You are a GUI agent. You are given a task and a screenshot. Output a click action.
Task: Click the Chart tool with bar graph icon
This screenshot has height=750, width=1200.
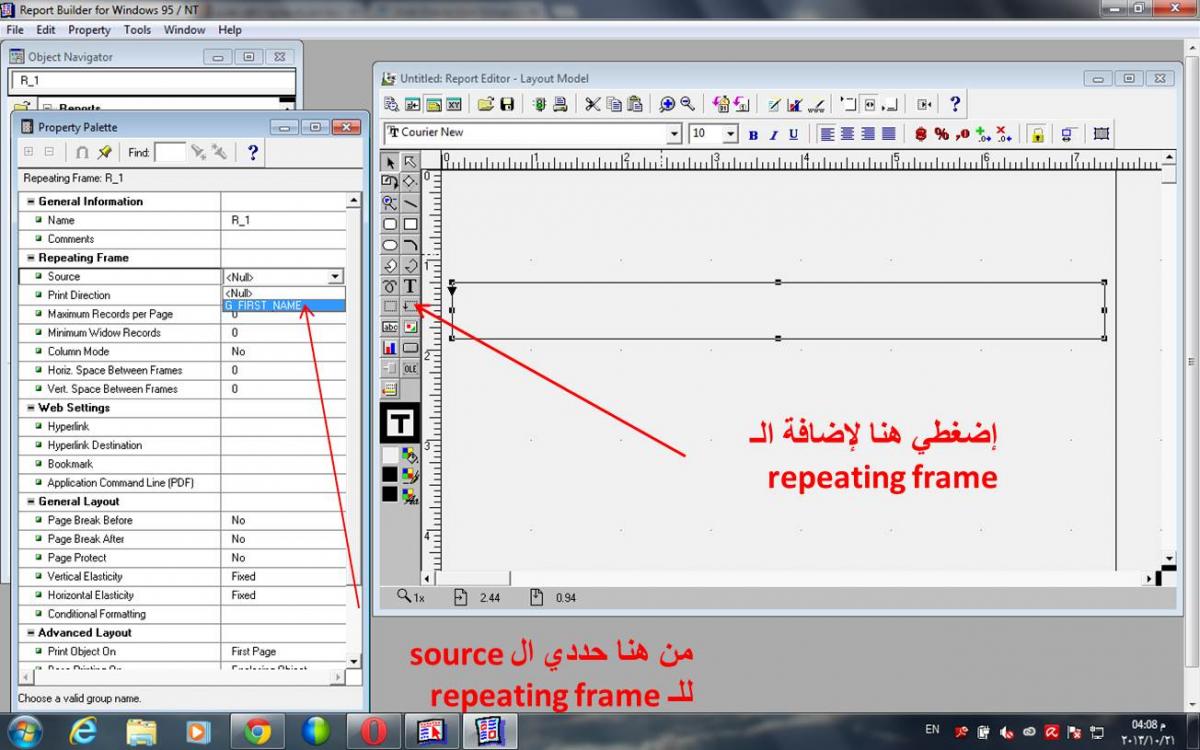[x=390, y=348]
